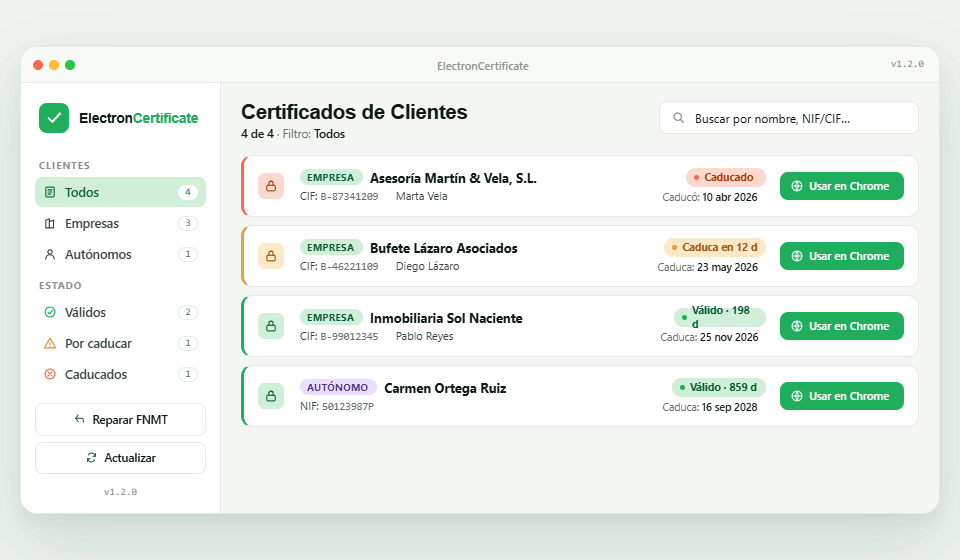Screen dimensions: 960x560
Task: Click the globe icon in Asesoría Martín's Usar en Chrome button
Action: (797, 186)
